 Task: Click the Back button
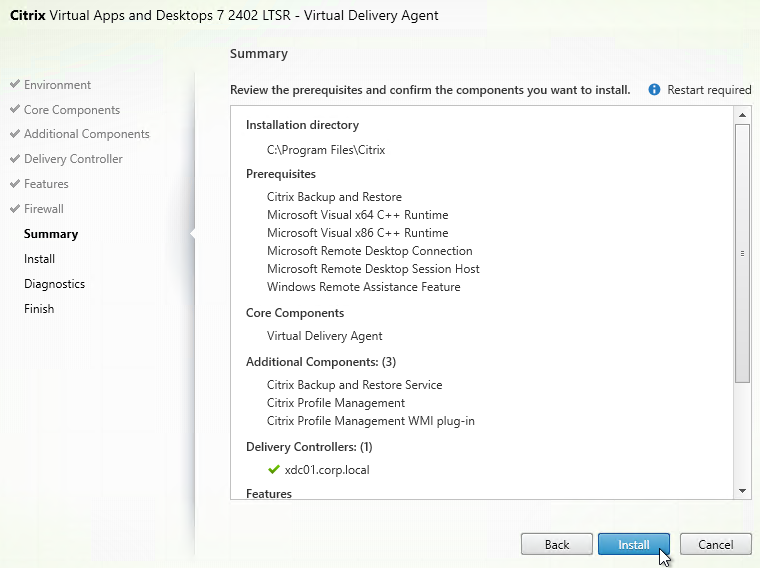pos(556,544)
